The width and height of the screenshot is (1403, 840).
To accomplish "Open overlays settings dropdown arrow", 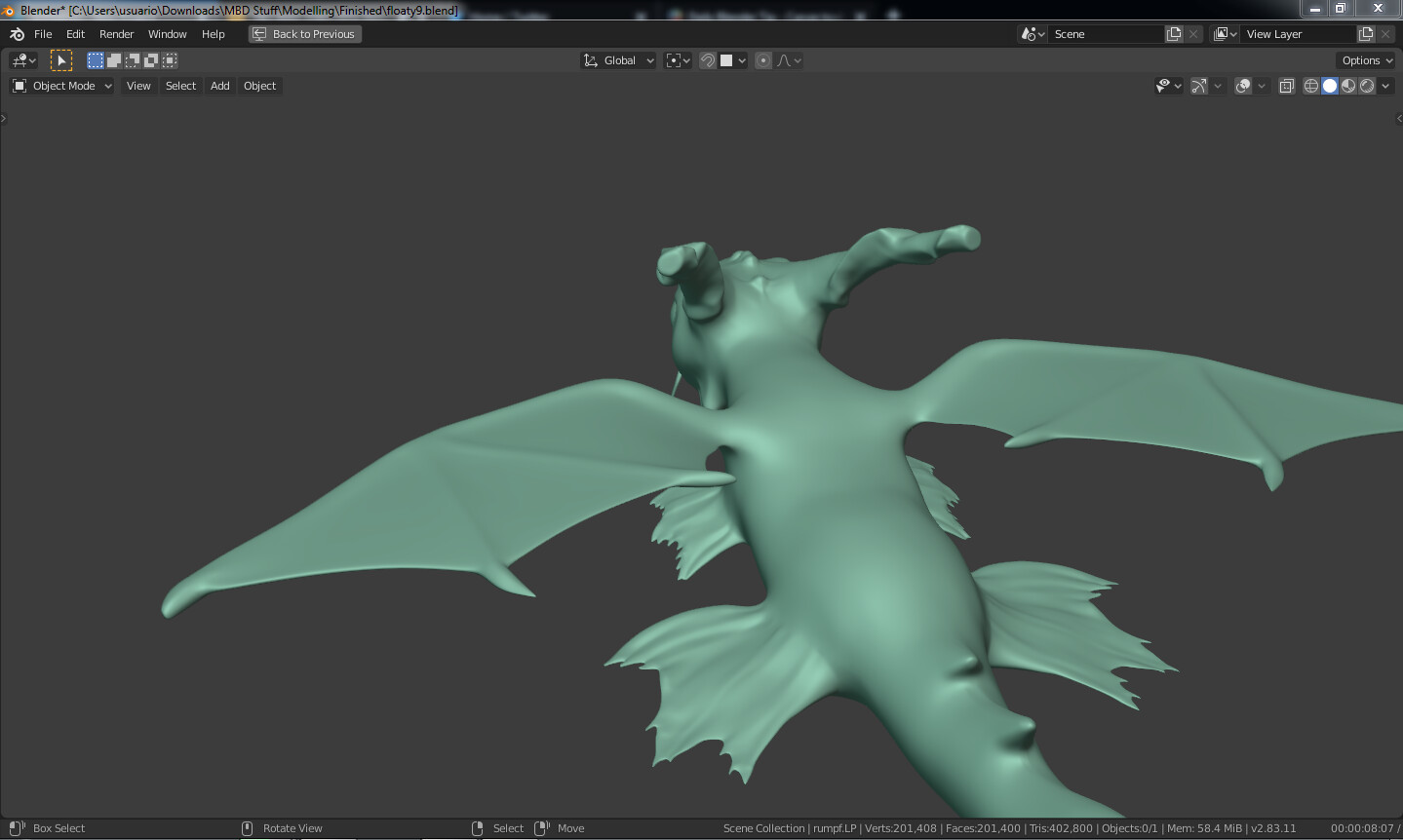I will click(1262, 86).
